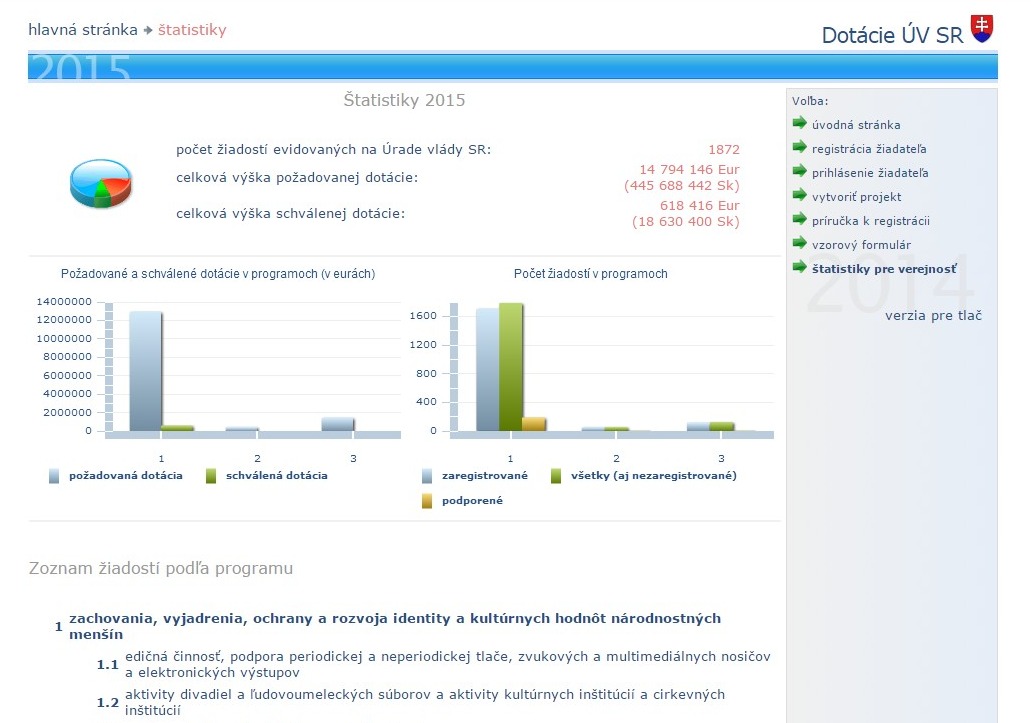Image resolution: width=1031 pixels, height=723 pixels.
Task: Open the verzia pre tlač link
Action: [x=933, y=316]
